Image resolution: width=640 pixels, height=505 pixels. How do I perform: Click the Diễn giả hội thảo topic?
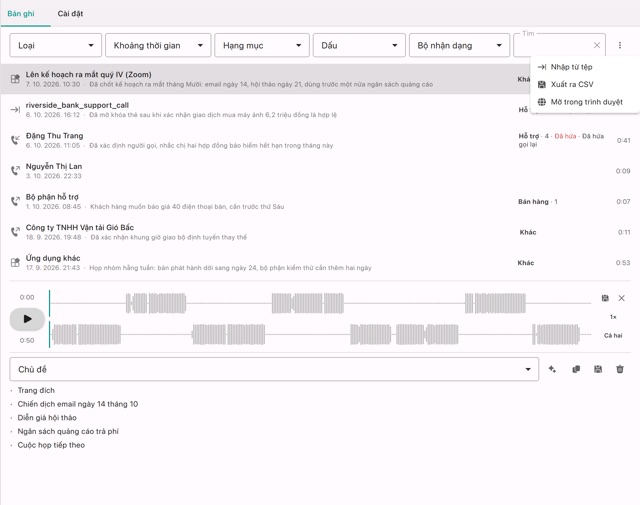[47, 418]
